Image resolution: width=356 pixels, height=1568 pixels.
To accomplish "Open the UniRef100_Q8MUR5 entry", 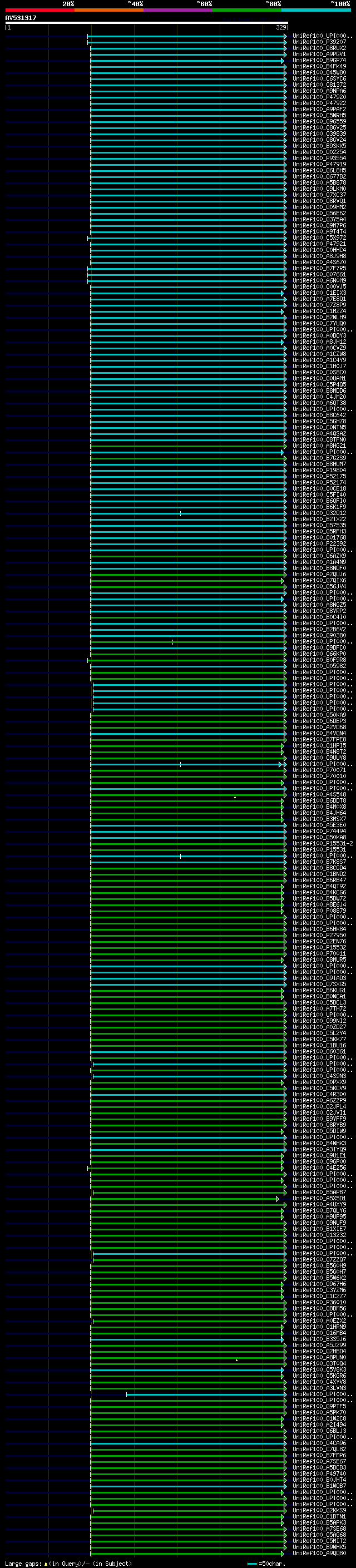I will 319,959.
